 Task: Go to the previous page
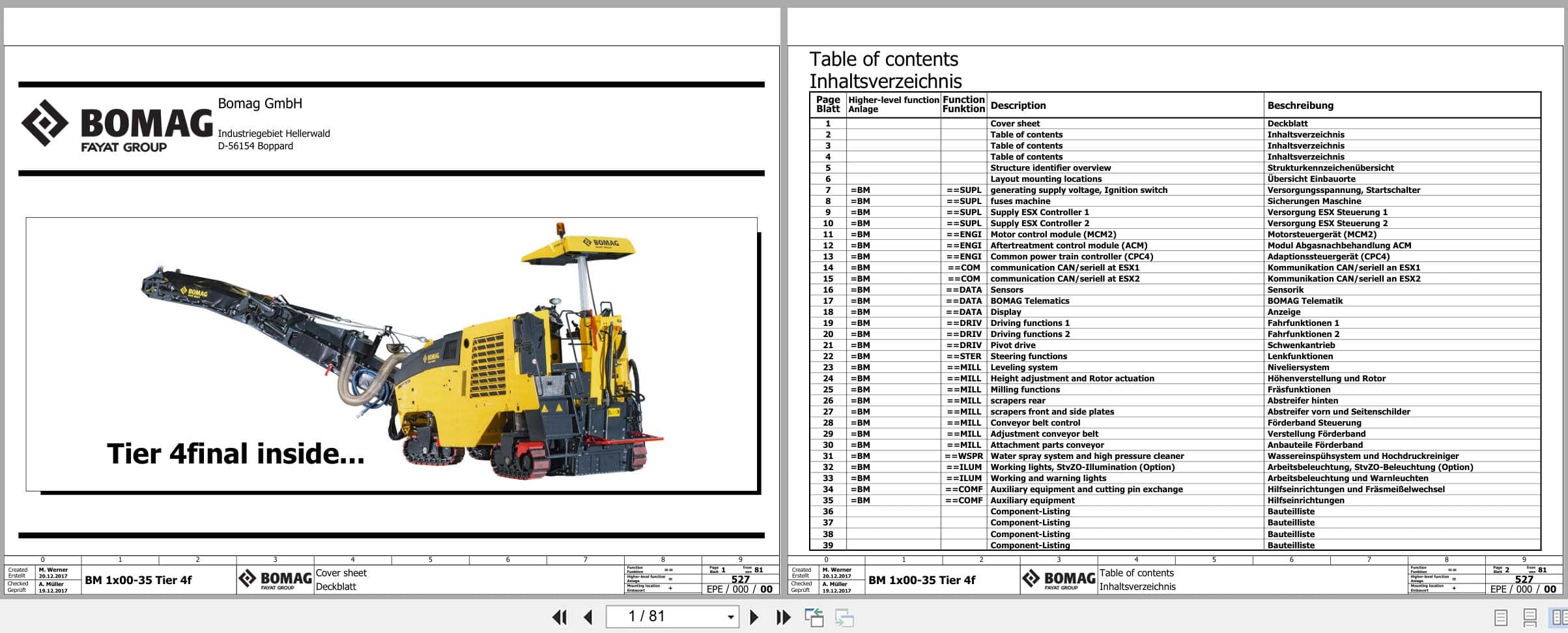pos(588,616)
